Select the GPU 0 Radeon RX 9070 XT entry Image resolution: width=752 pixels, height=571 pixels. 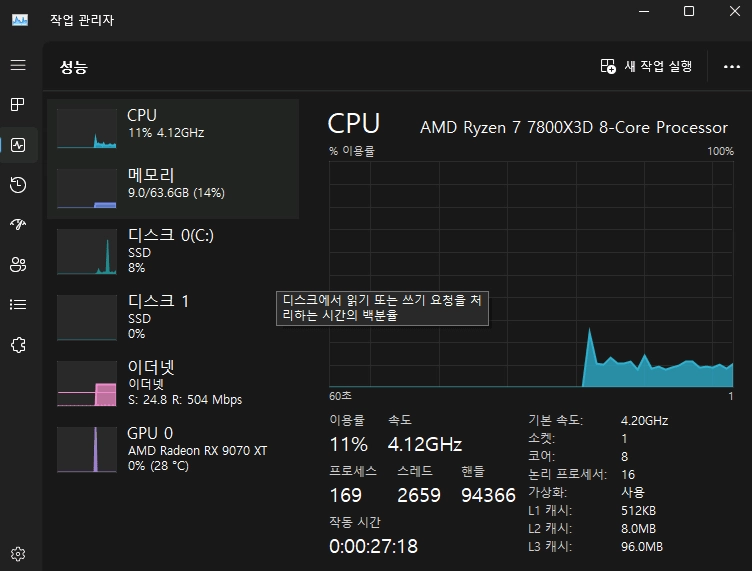[x=173, y=450]
